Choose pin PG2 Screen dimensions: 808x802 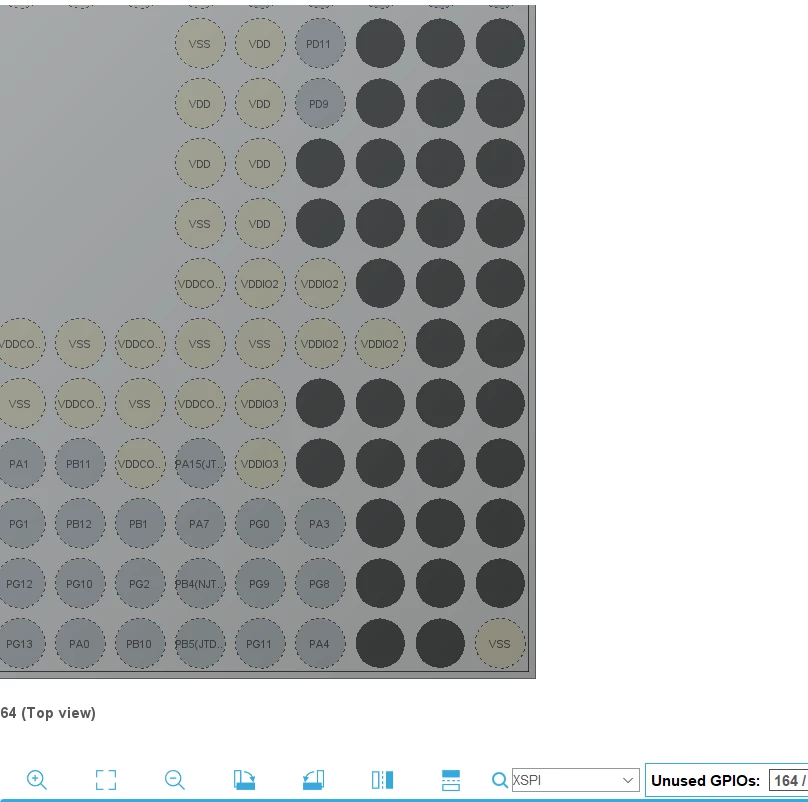(x=140, y=583)
